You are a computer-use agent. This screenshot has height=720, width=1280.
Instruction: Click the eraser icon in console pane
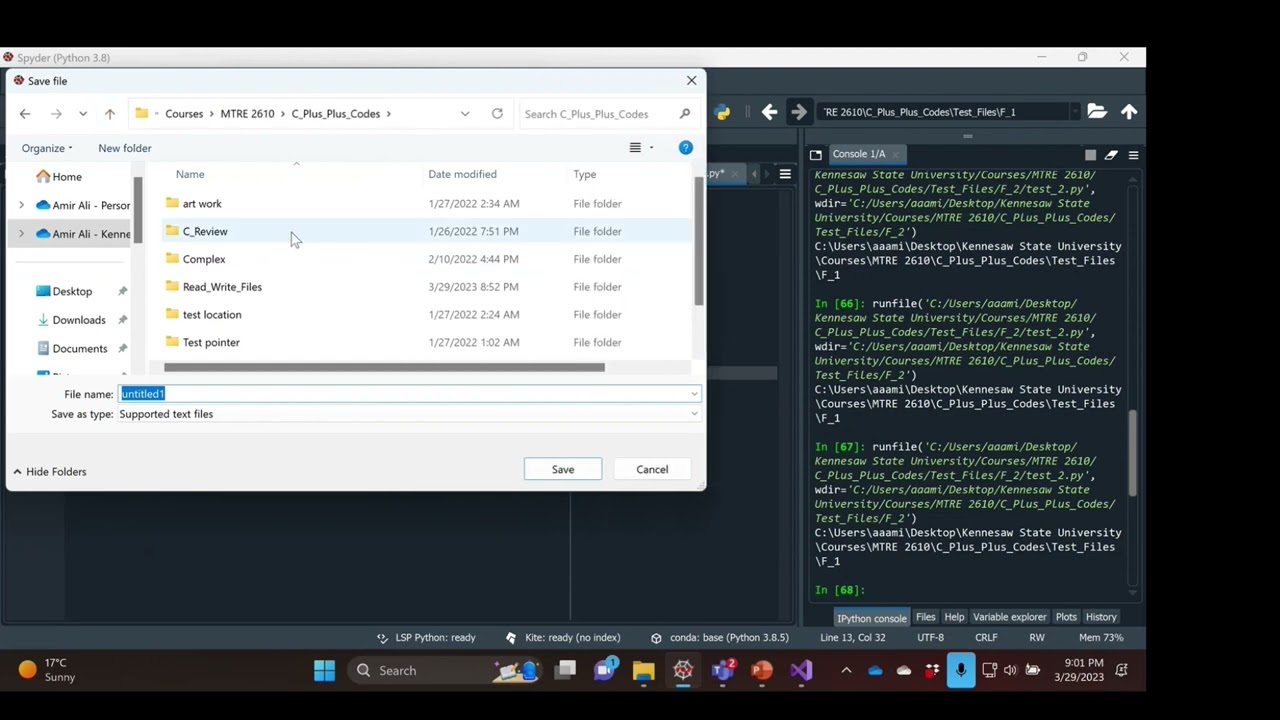1111,155
